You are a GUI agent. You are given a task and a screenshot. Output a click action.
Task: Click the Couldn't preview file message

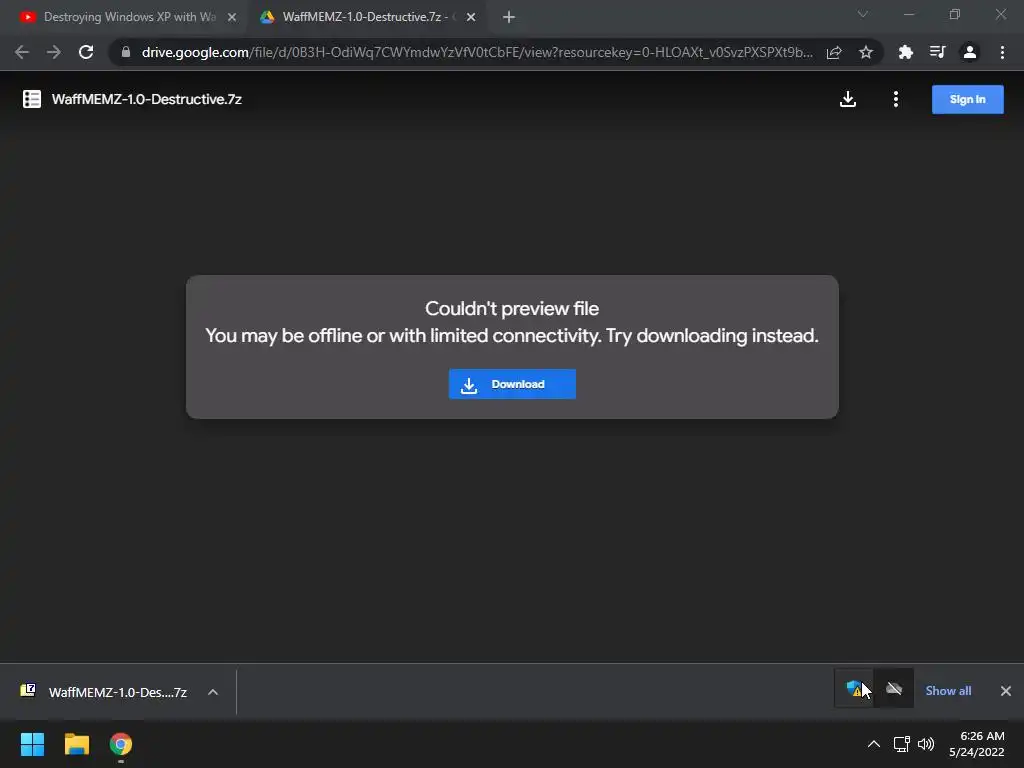click(512, 308)
